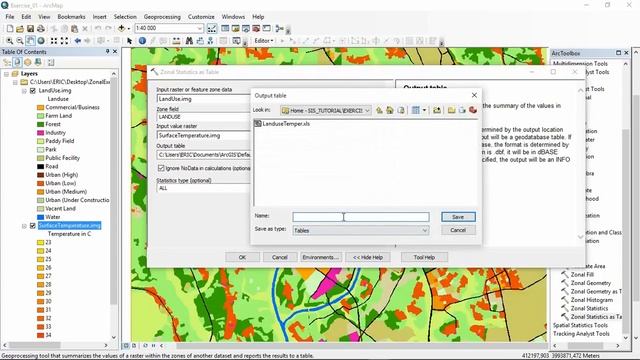
Task: Click Go to Home Folder icon
Action: pyautogui.click(x=390, y=110)
